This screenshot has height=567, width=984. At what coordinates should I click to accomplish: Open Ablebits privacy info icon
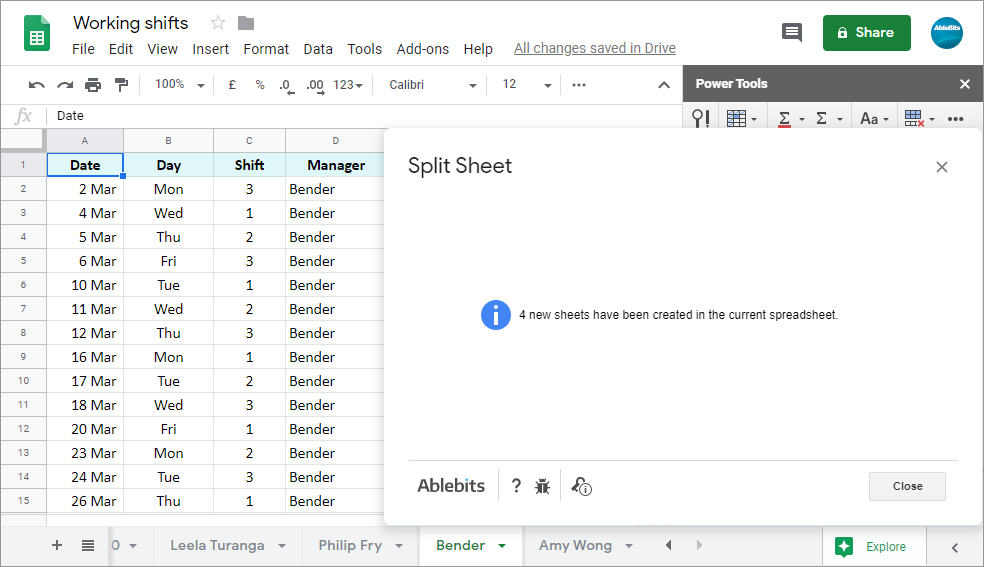pyautogui.click(x=581, y=486)
